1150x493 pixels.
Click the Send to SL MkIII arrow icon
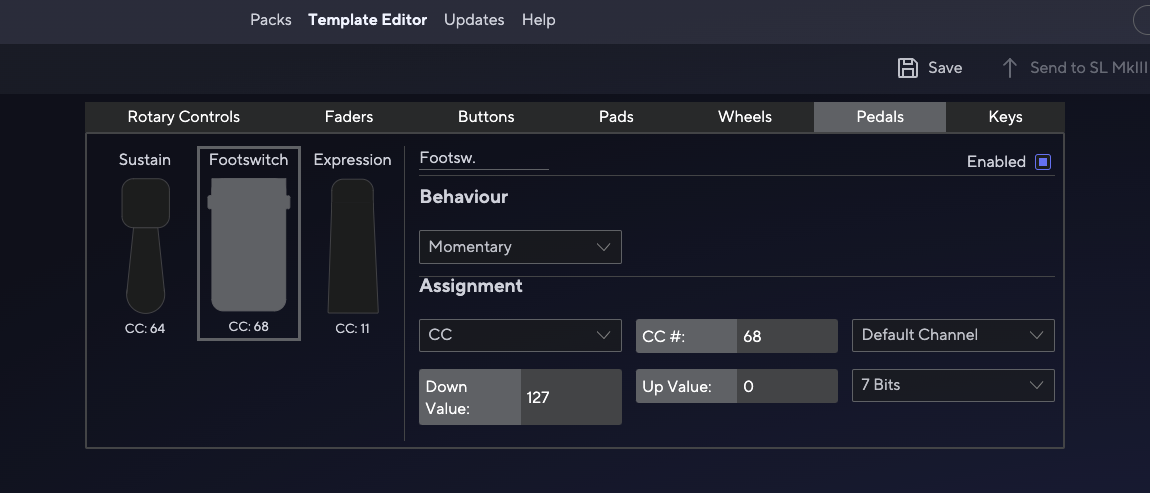[x=1009, y=68]
